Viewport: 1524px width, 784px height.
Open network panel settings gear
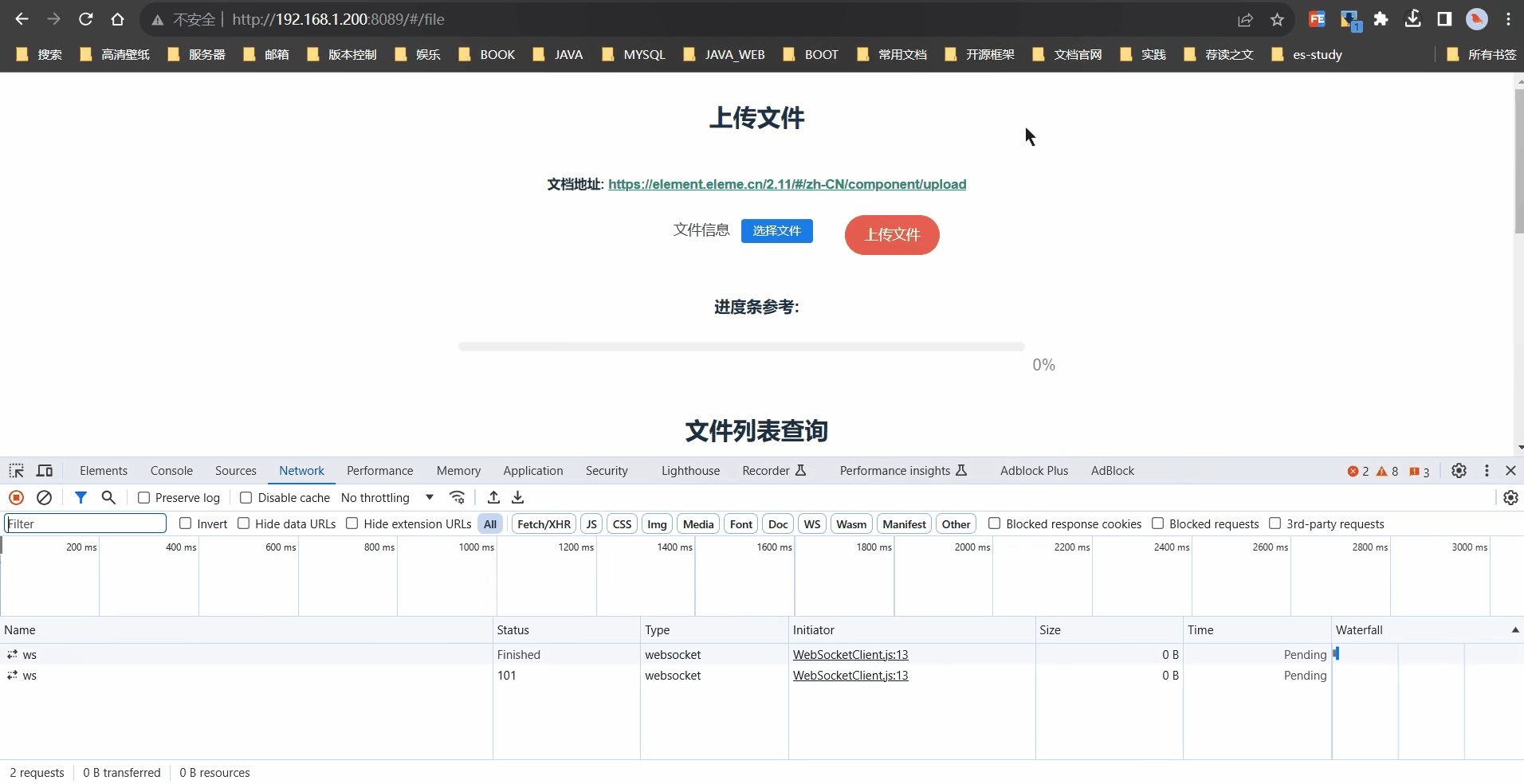[1510, 497]
